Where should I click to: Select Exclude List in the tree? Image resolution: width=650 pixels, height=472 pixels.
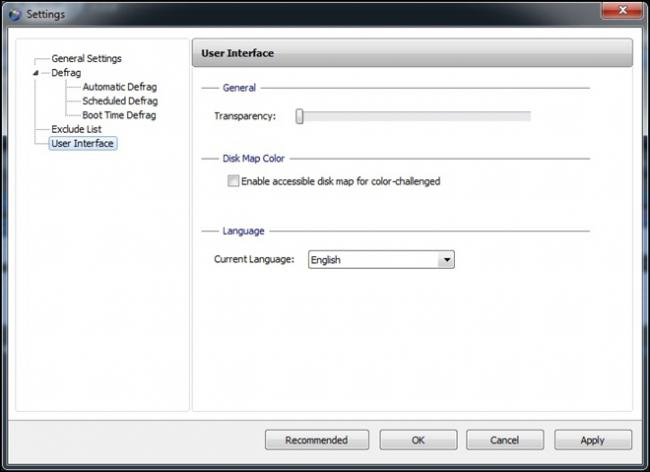(x=76, y=129)
